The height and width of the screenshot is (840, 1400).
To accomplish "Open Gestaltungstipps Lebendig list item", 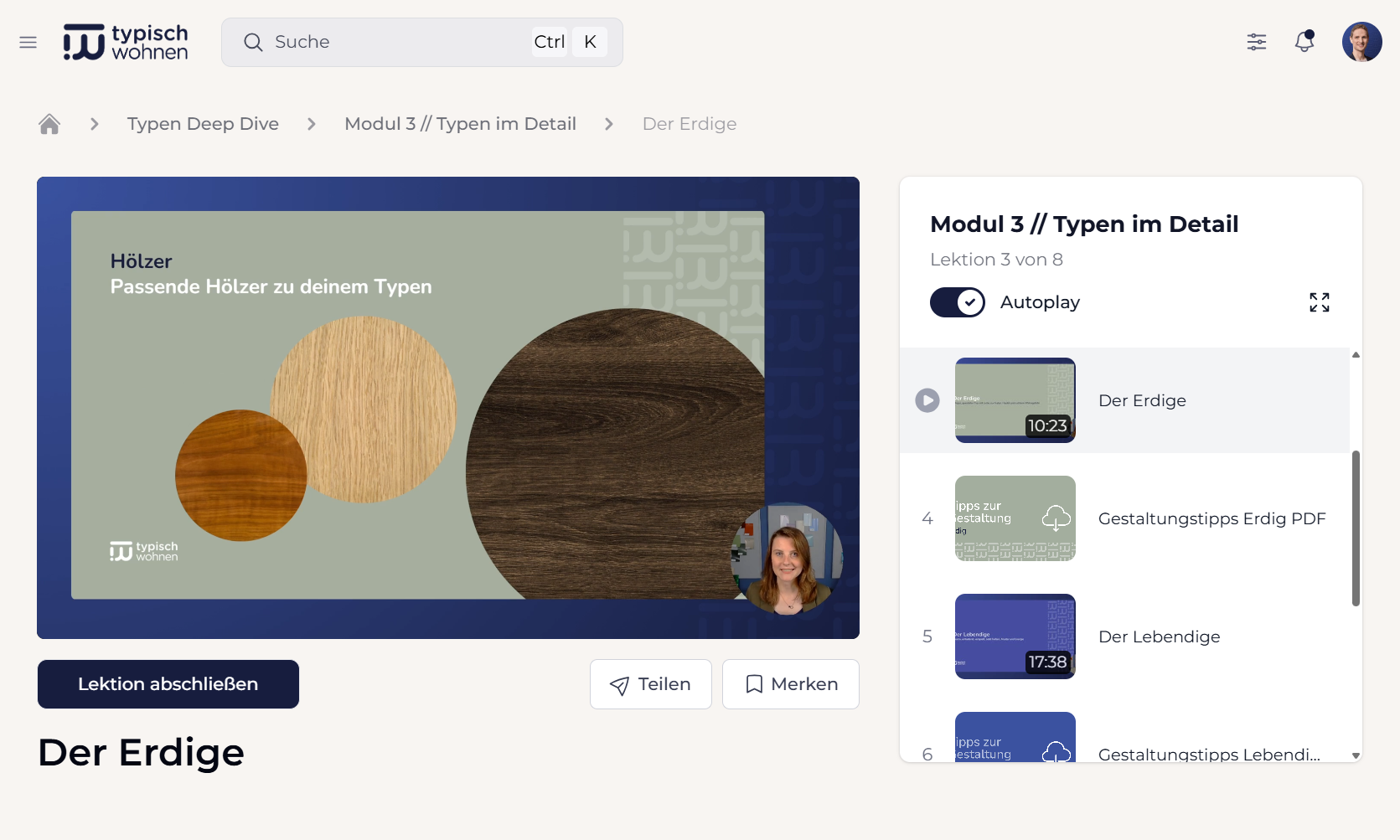I will coord(1208,754).
